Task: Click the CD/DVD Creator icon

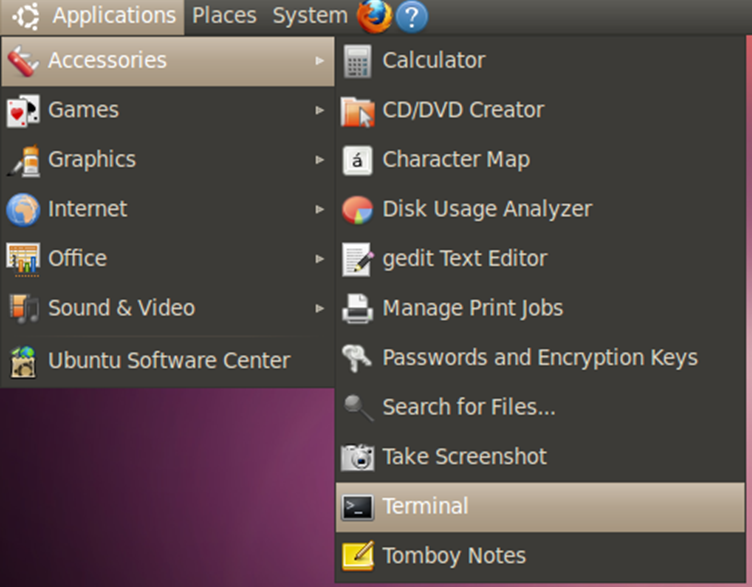Action: 357,110
